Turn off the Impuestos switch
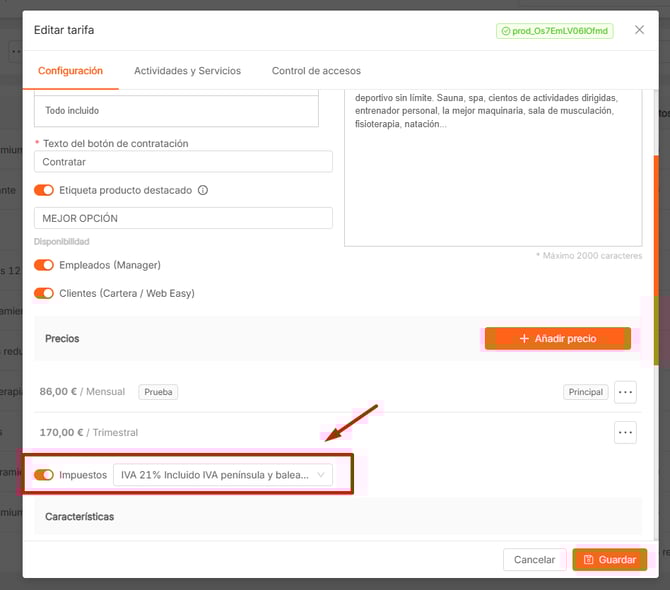This screenshot has height=590, width=670. tap(44, 475)
